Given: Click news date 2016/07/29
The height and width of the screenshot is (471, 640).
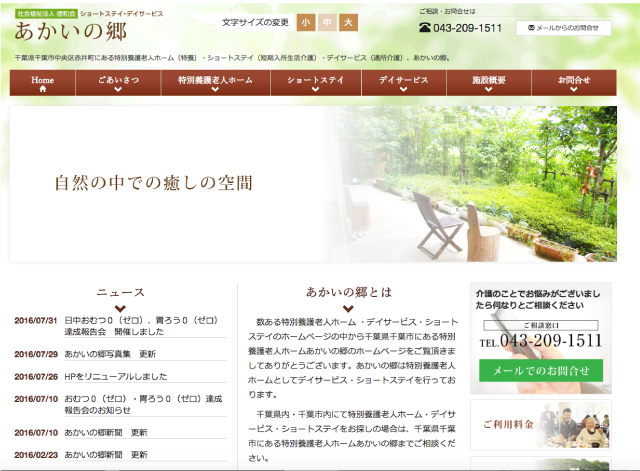Looking at the screenshot, I should click(x=36, y=354).
